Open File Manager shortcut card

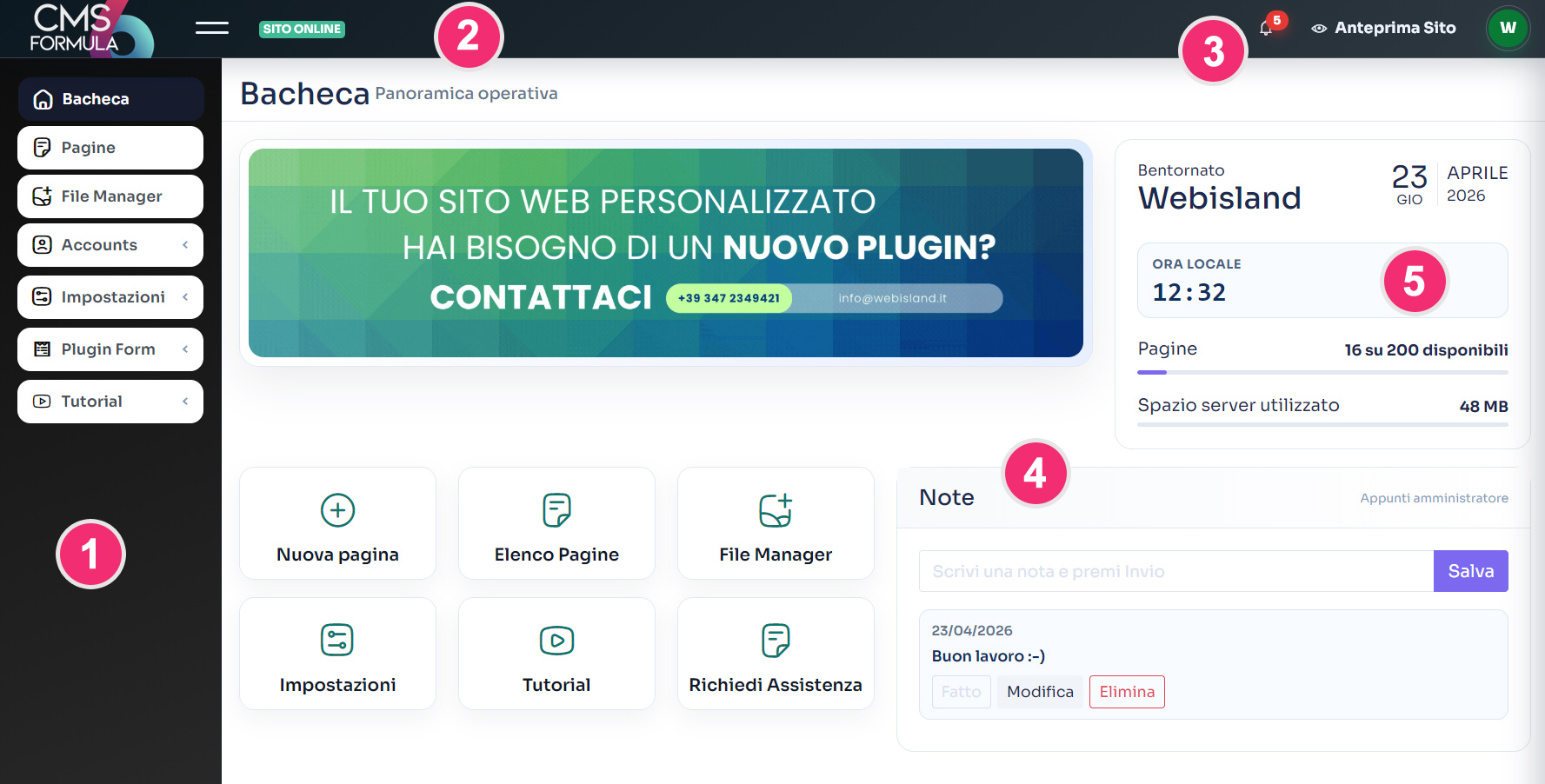pyautogui.click(x=776, y=523)
